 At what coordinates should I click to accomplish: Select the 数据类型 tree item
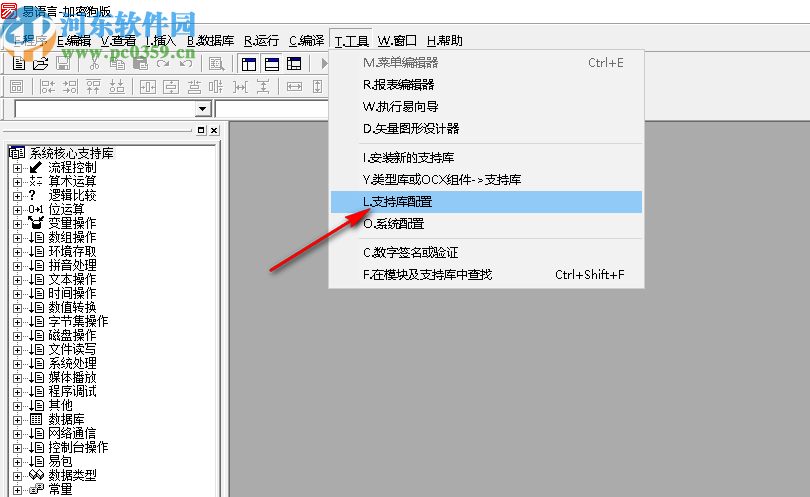[72, 475]
